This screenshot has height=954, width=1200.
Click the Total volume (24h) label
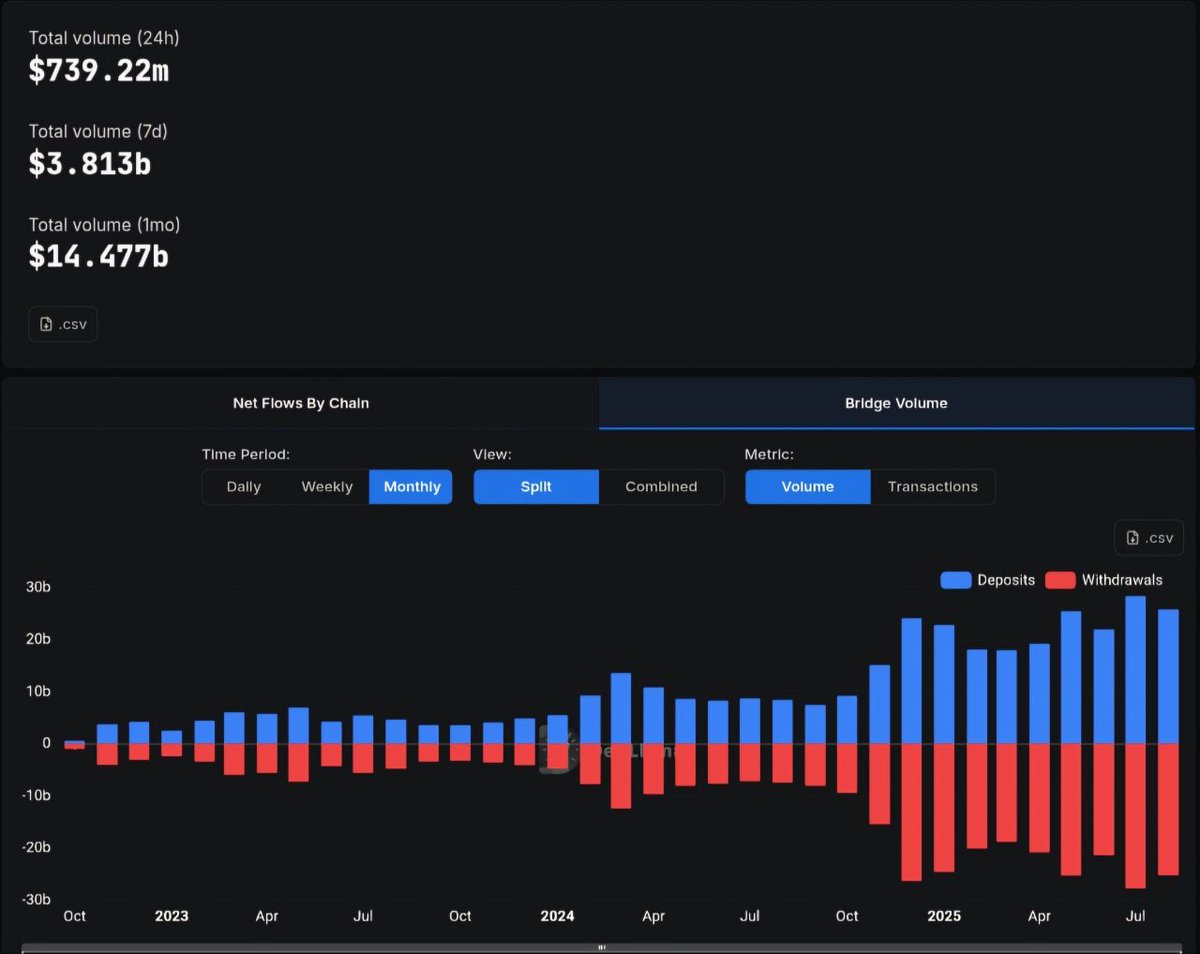pos(104,38)
